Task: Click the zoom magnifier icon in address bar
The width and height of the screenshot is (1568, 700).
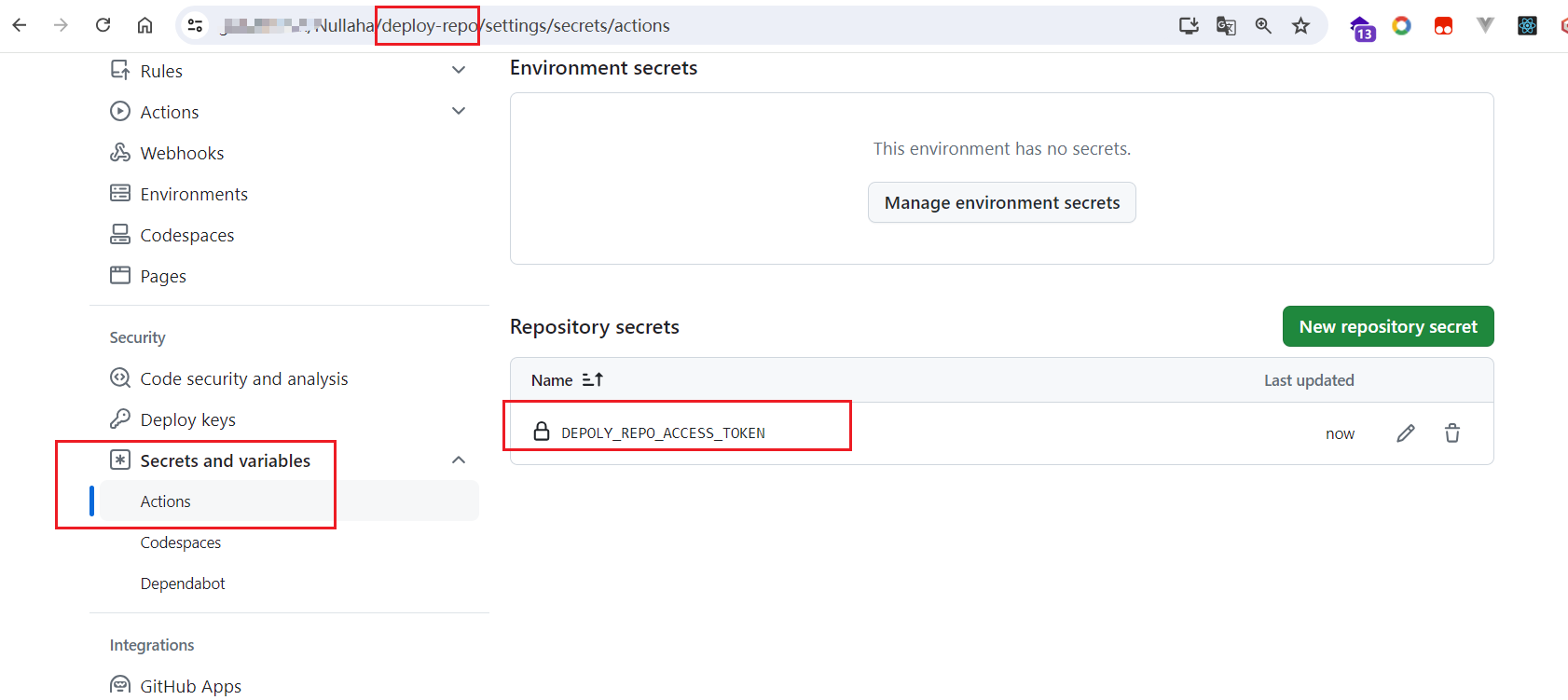Action: point(1263,26)
